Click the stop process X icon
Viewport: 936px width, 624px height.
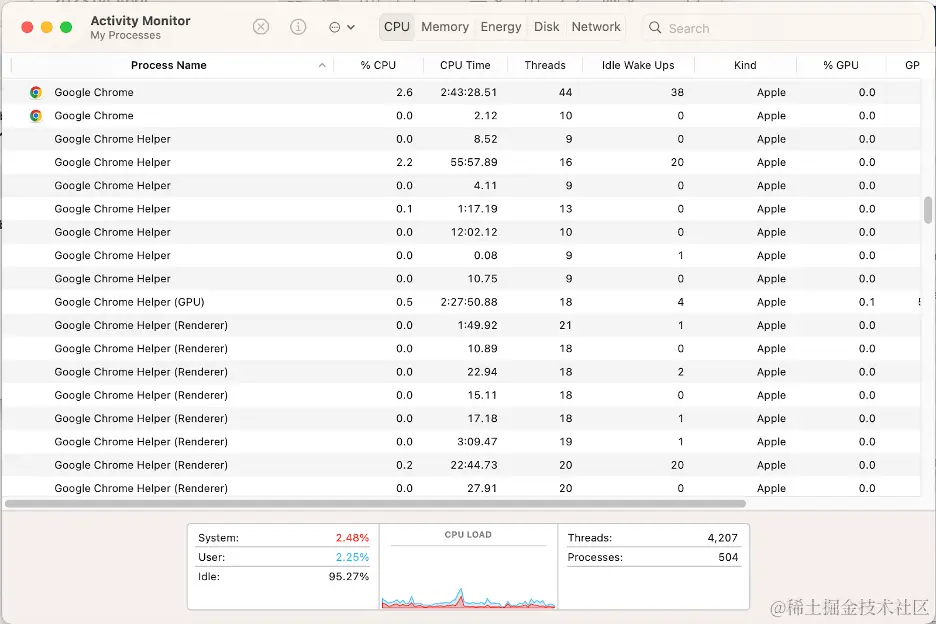point(261,27)
